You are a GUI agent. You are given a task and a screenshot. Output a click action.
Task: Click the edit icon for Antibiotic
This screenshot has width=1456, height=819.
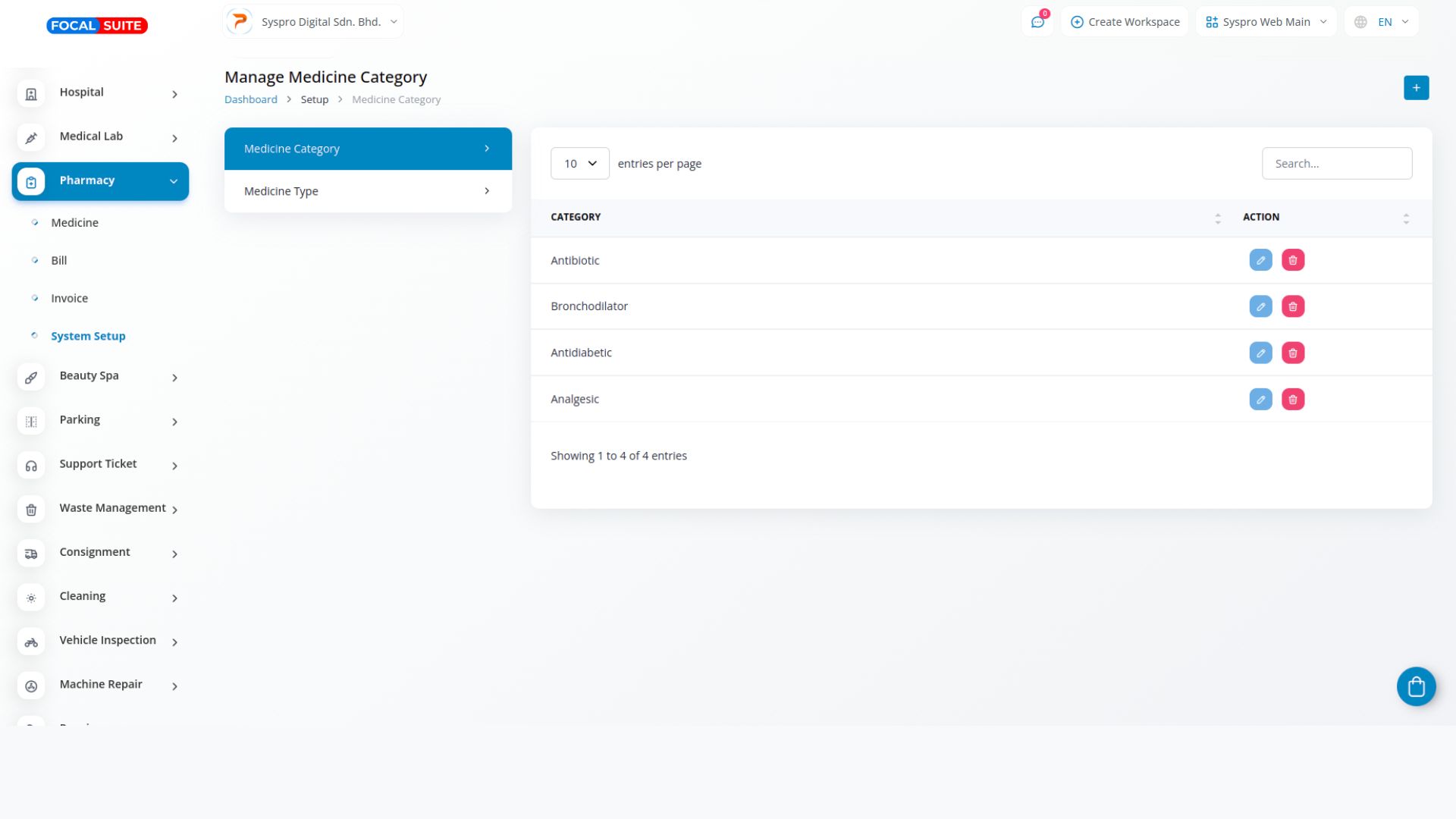[x=1260, y=260]
